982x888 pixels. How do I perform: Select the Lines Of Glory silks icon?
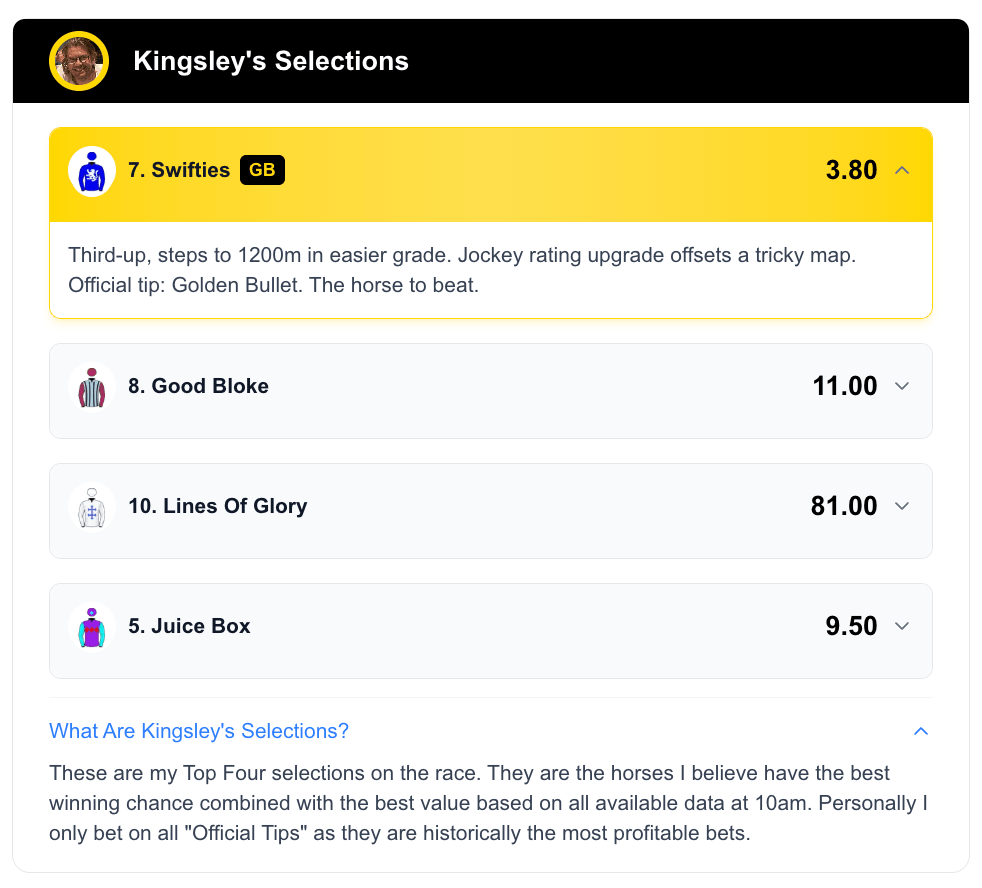91,505
